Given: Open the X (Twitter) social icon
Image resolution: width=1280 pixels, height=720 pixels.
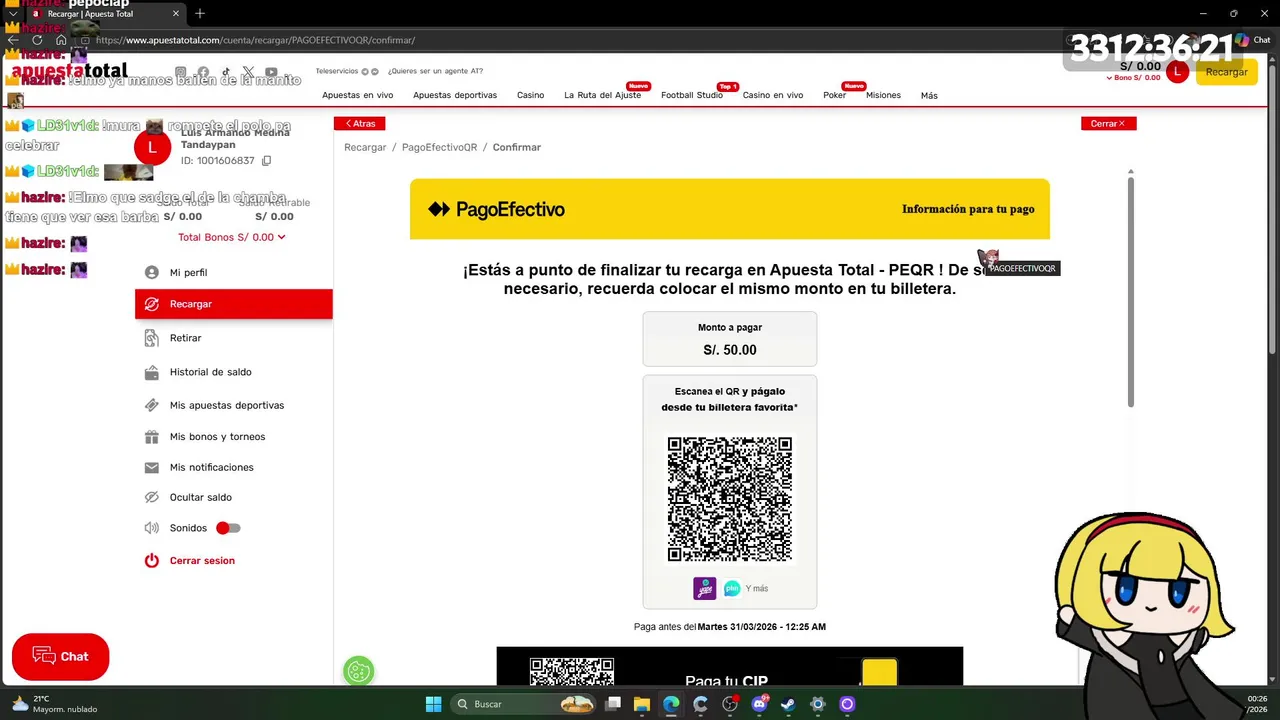Looking at the screenshot, I should coord(248,72).
